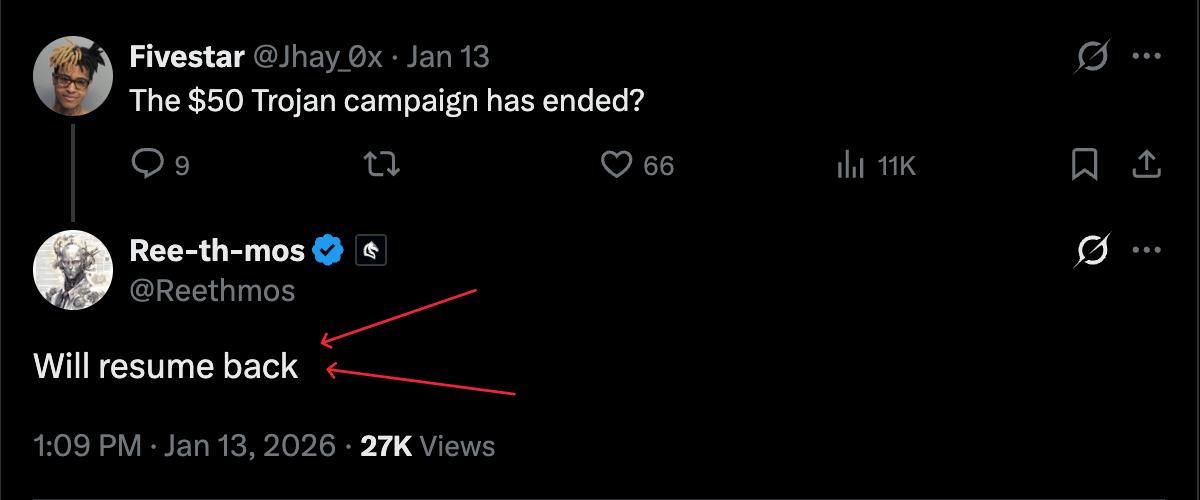The image size is (1200, 500).
Task: Click Grok icon on Ree-th-mos reply
Action: [1092, 250]
